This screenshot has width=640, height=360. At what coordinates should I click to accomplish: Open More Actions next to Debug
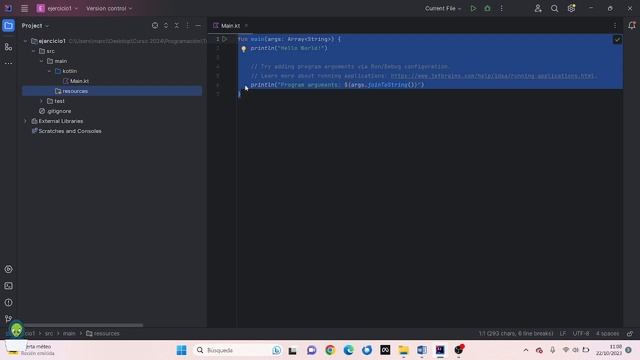coord(501,8)
